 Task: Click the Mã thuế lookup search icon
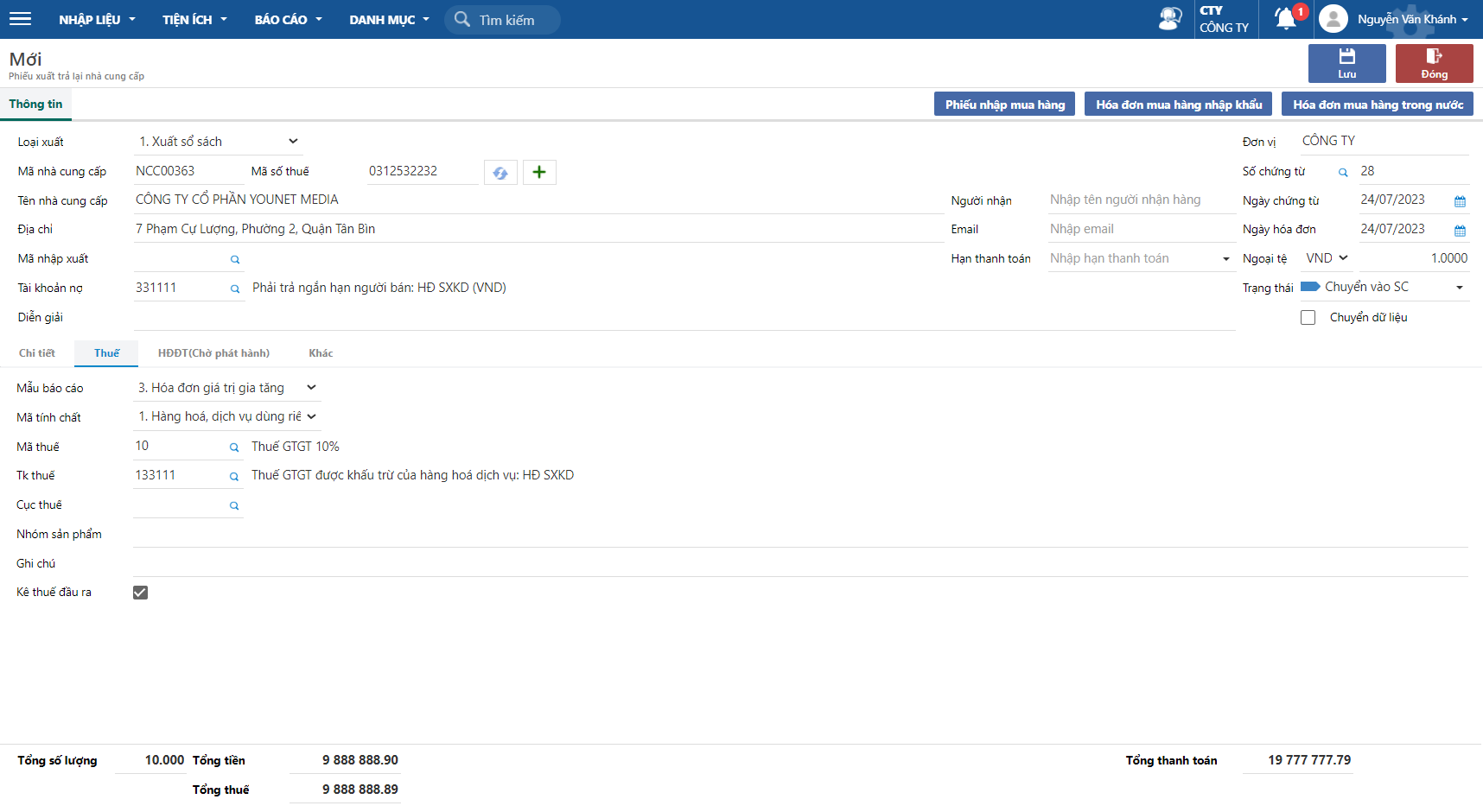click(233, 447)
